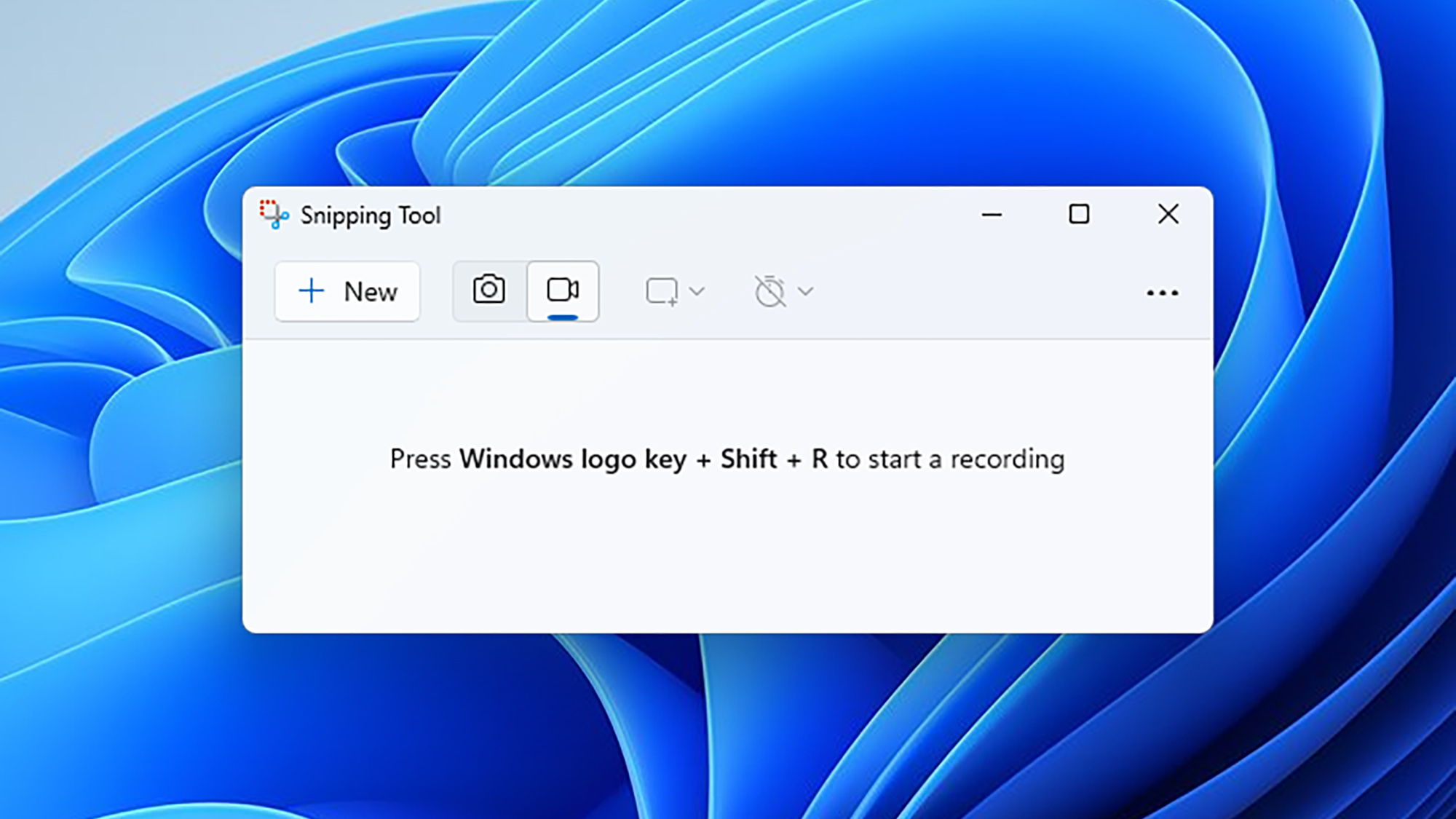Expand the snip shape dropdown chevron
The width and height of the screenshot is (1456, 819).
(x=698, y=291)
